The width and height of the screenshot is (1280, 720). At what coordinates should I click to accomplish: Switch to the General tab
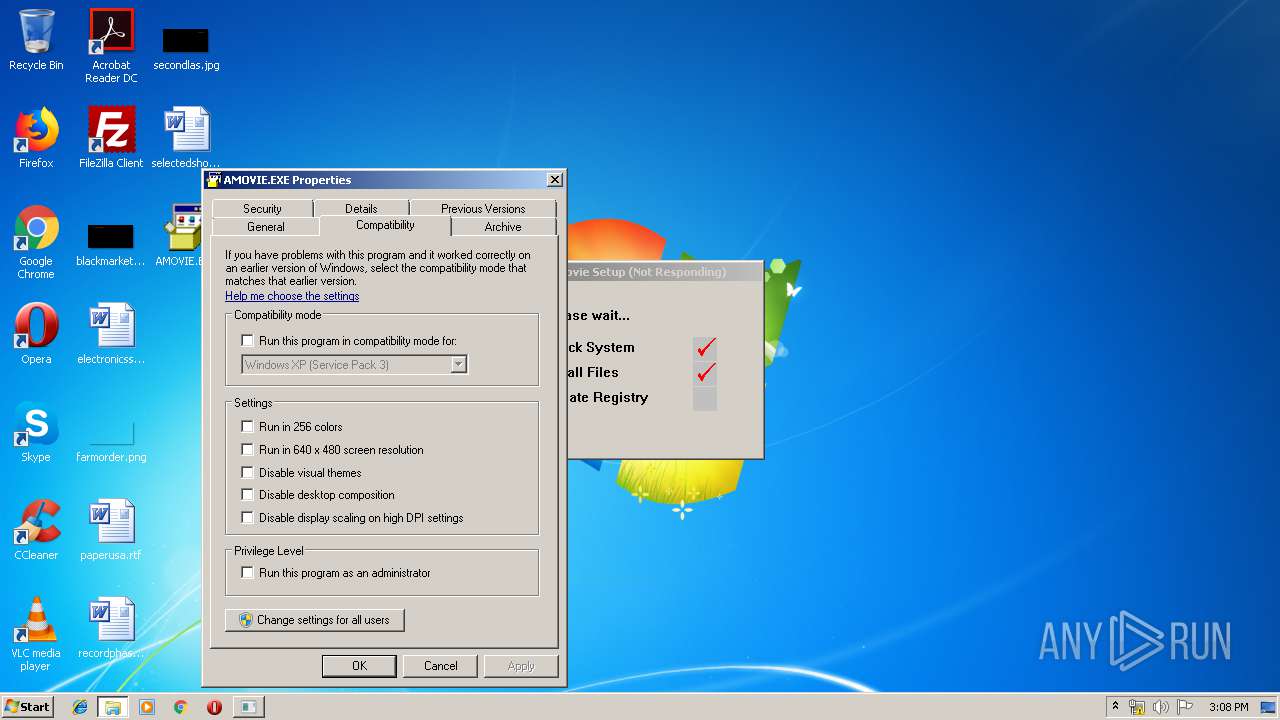pyautogui.click(x=266, y=227)
